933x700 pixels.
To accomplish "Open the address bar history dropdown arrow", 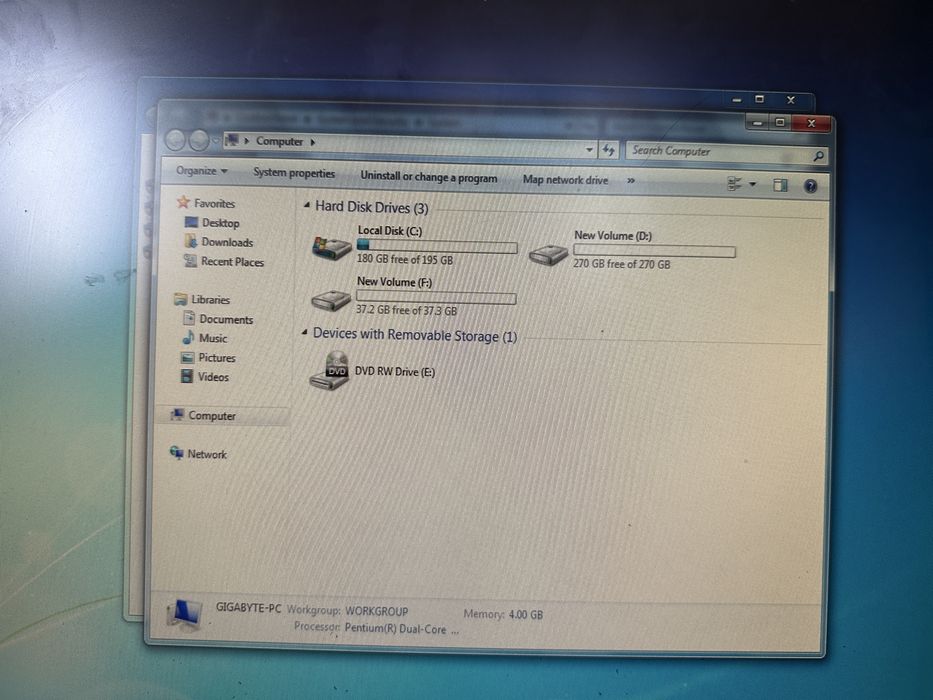I will (x=589, y=149).
